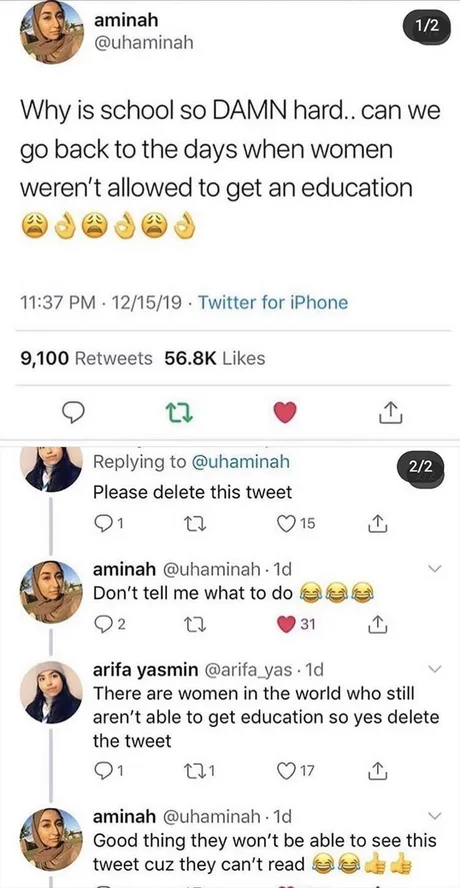Open @uhaminah link in "Replying to"
Image resolution: width=460 pixels, height=888 pixels.
point(241,462)
